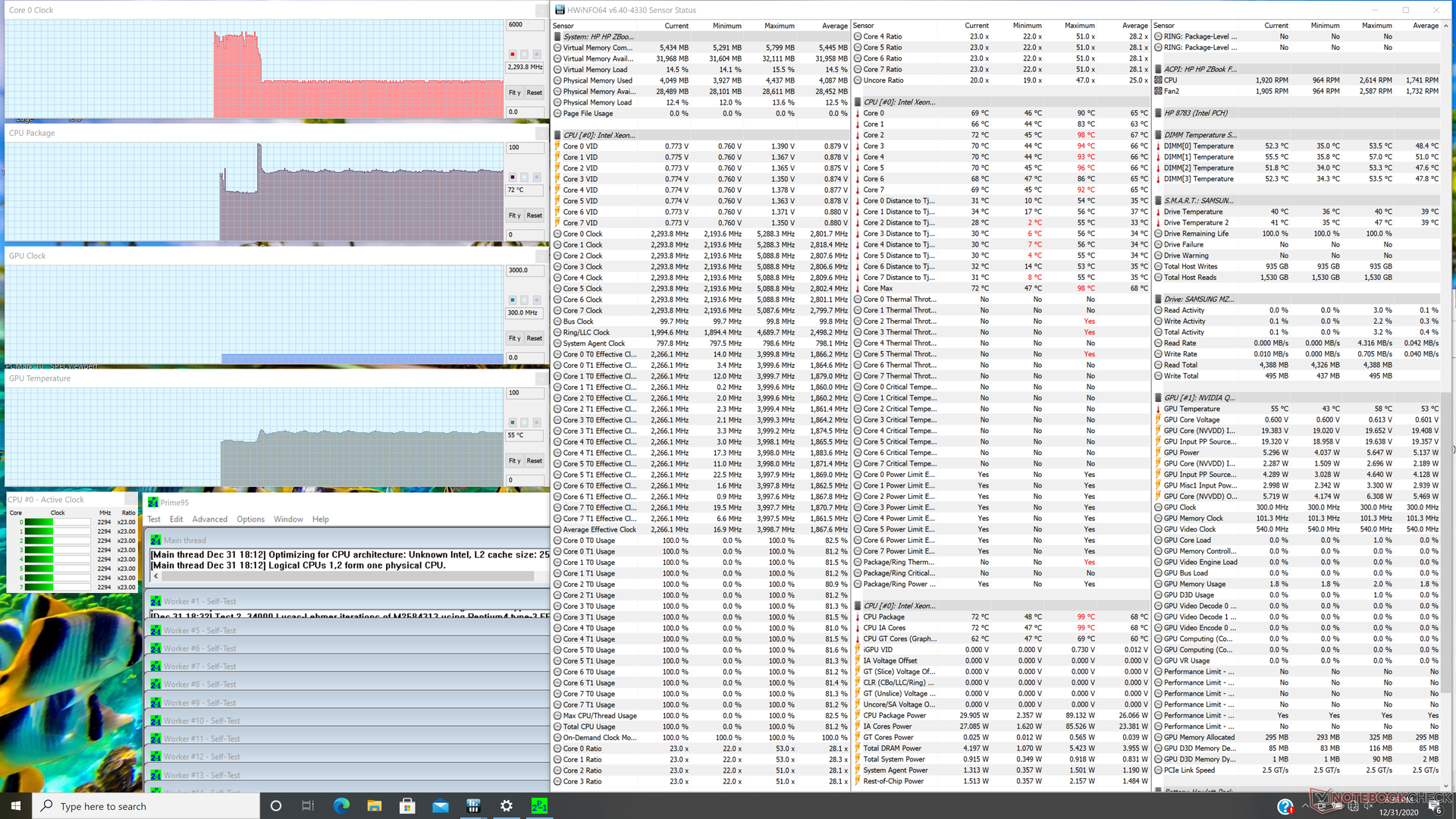Click the Worker #5 Self-Test window icon
This screenshot has width=1456, height=819.
click(155, 631)
